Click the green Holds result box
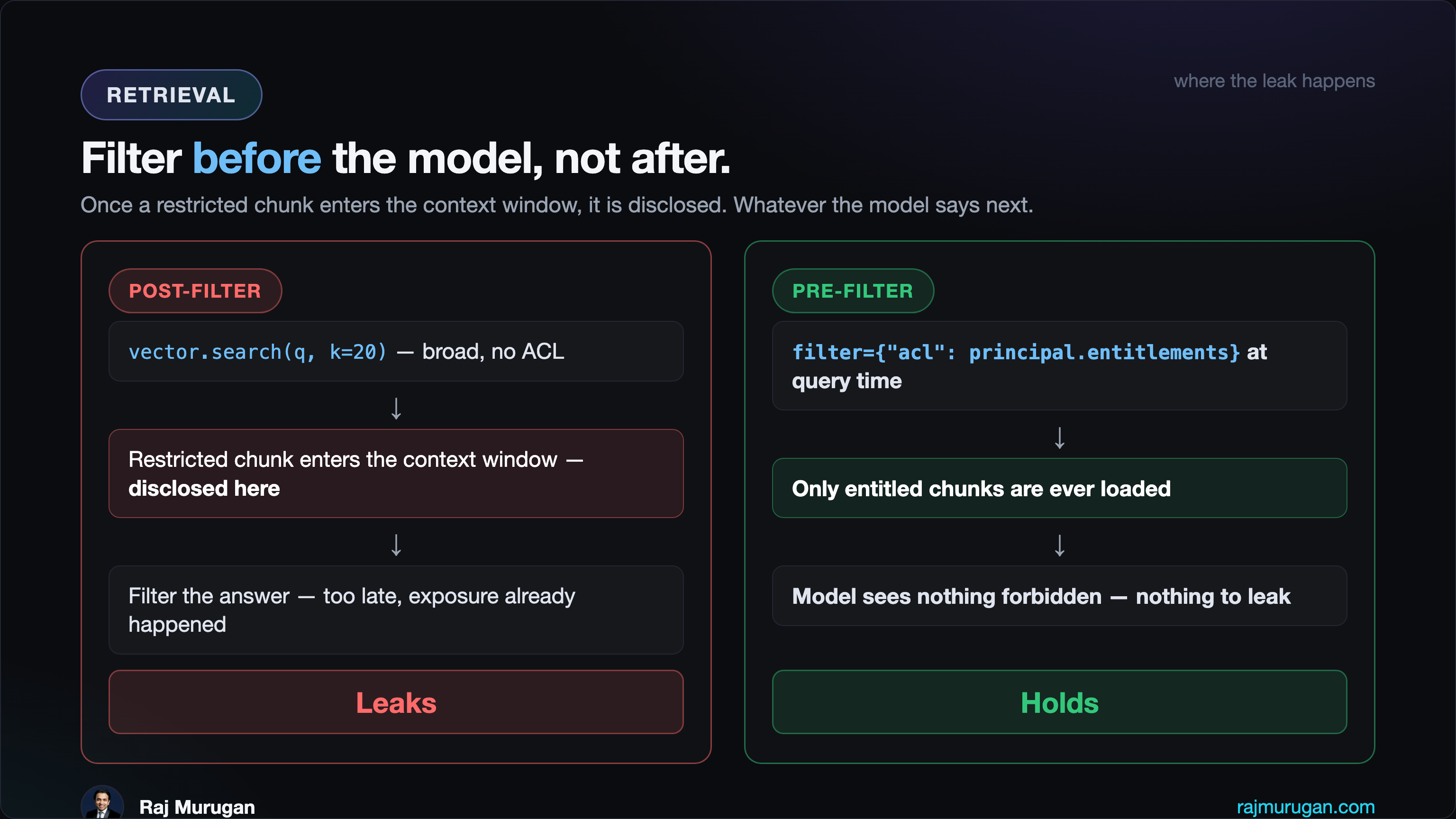The image size is (1456, 819). [x=1059, y=702]
